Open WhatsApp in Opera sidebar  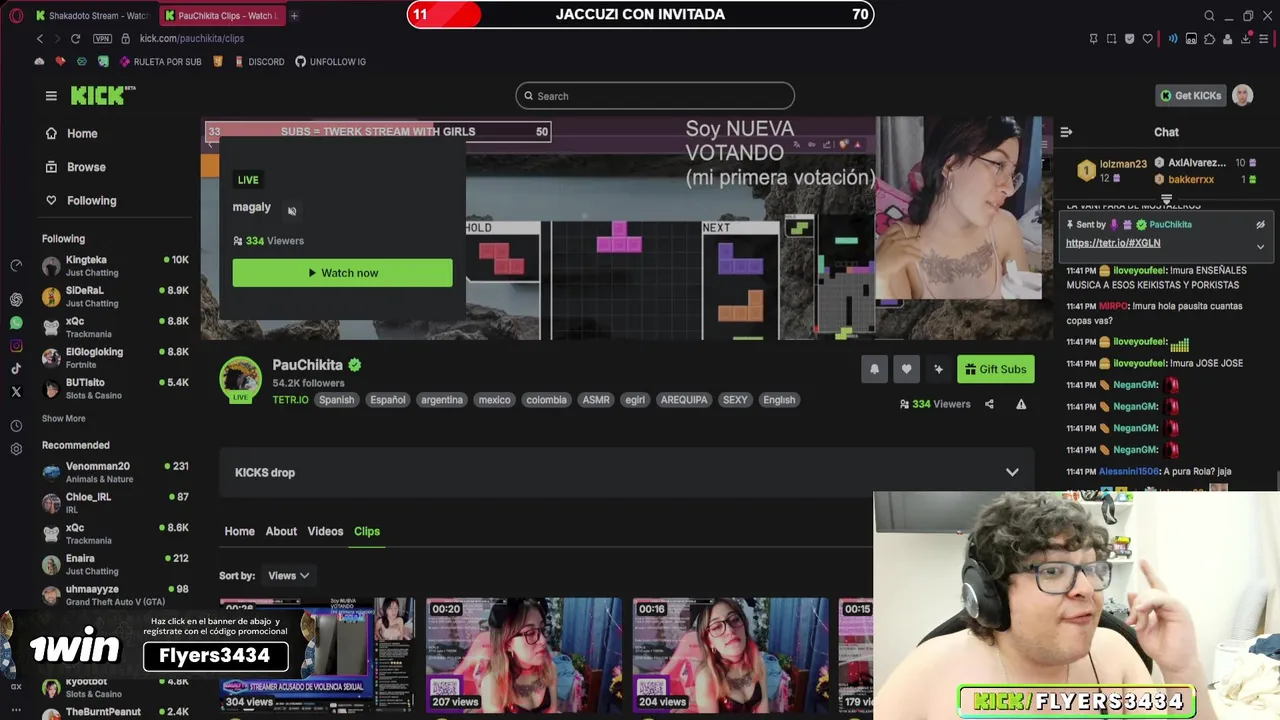16,323
